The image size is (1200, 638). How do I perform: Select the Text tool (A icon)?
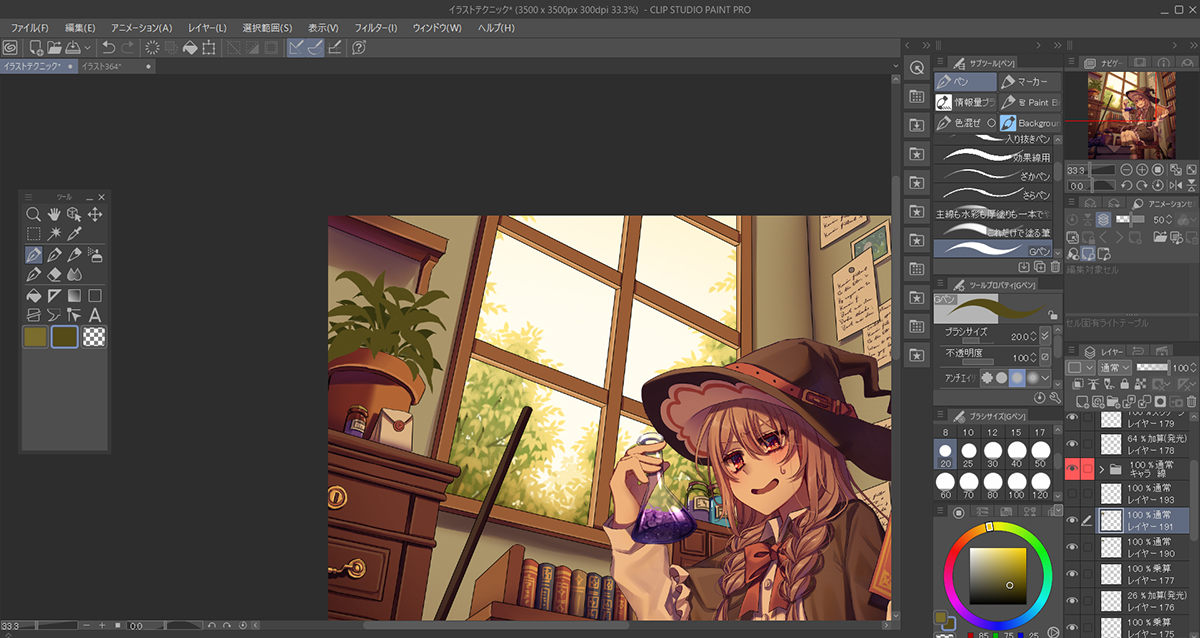coord(95,315)
